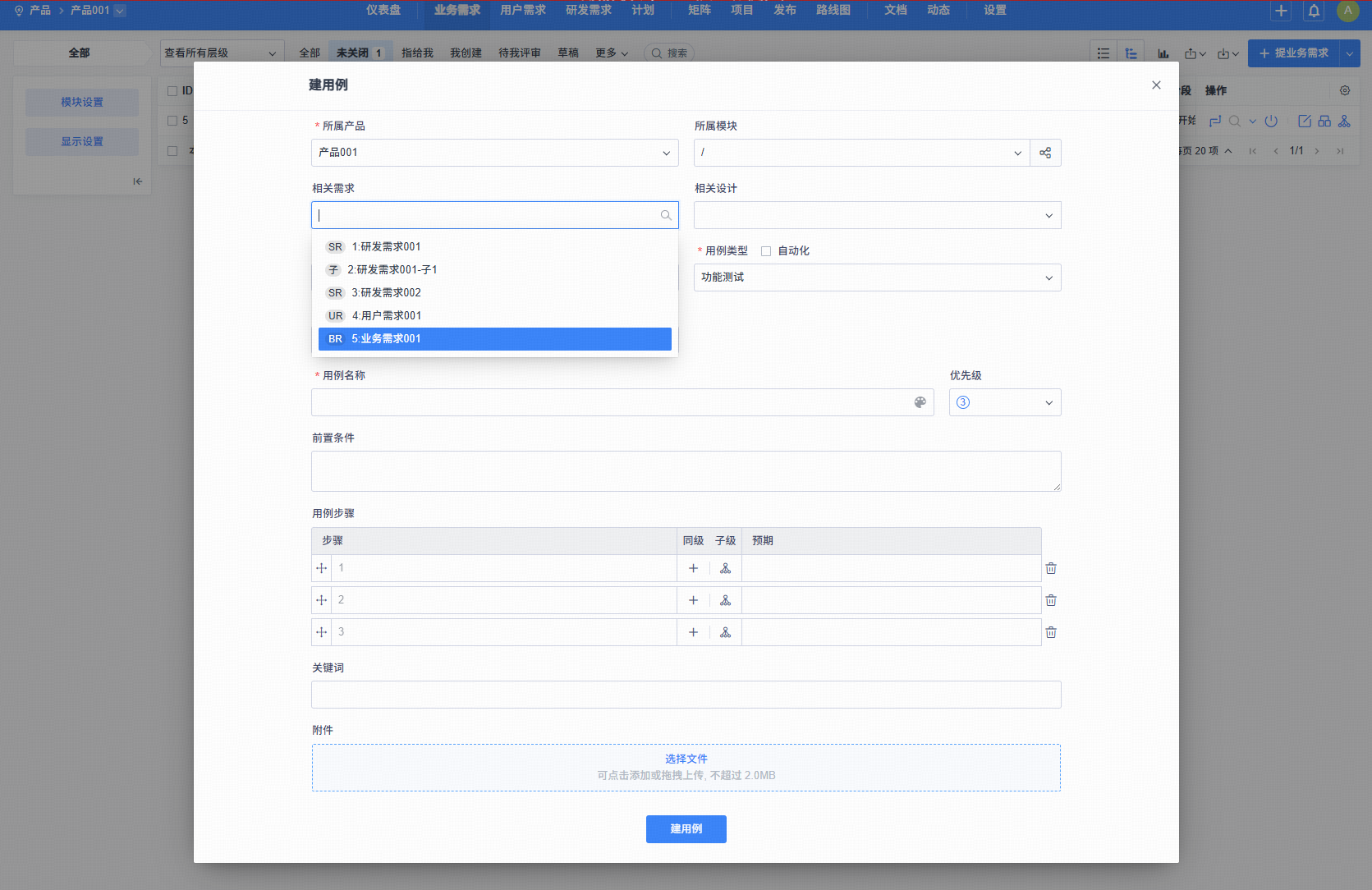Click the color palette icon in 用例名称
The image size is (1372, 890).
tap(920, 402)
